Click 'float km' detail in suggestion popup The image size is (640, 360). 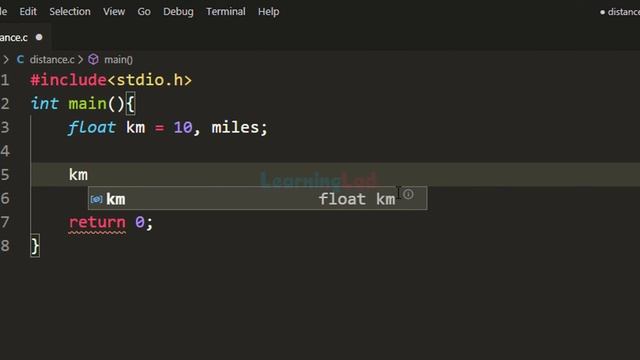click(357, 199)
